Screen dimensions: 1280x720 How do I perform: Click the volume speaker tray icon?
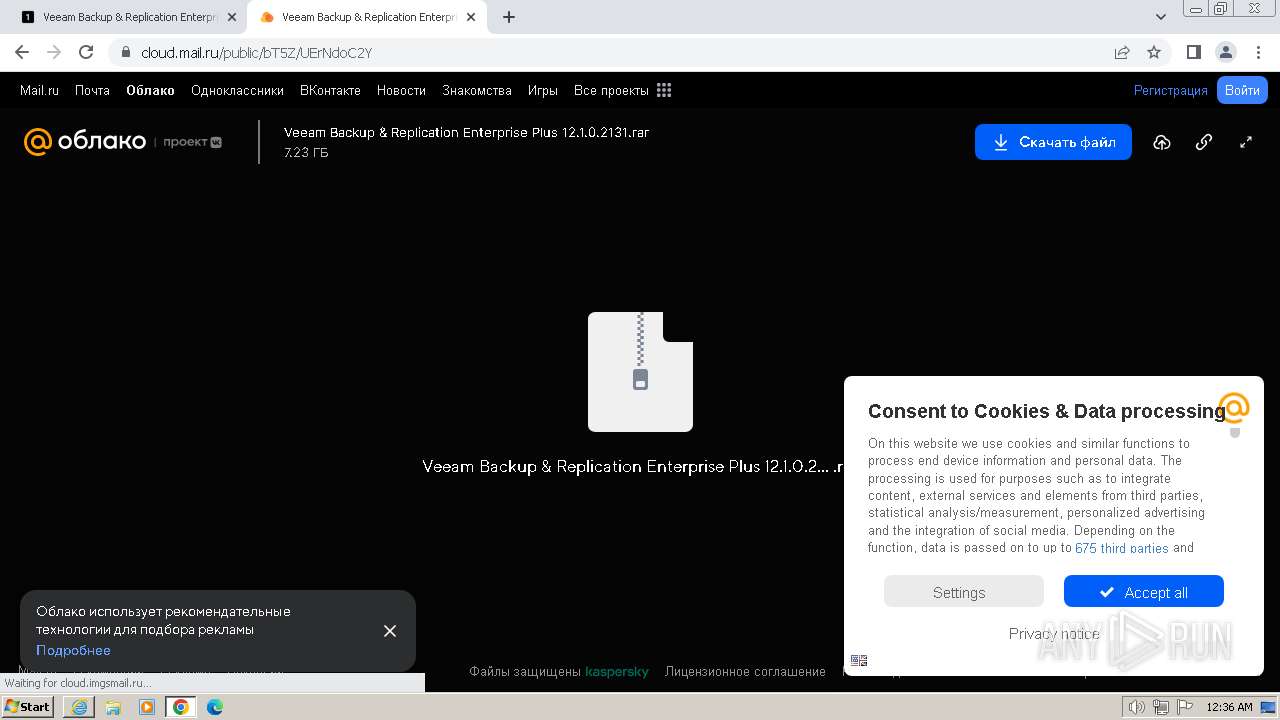coord(1136,707)
